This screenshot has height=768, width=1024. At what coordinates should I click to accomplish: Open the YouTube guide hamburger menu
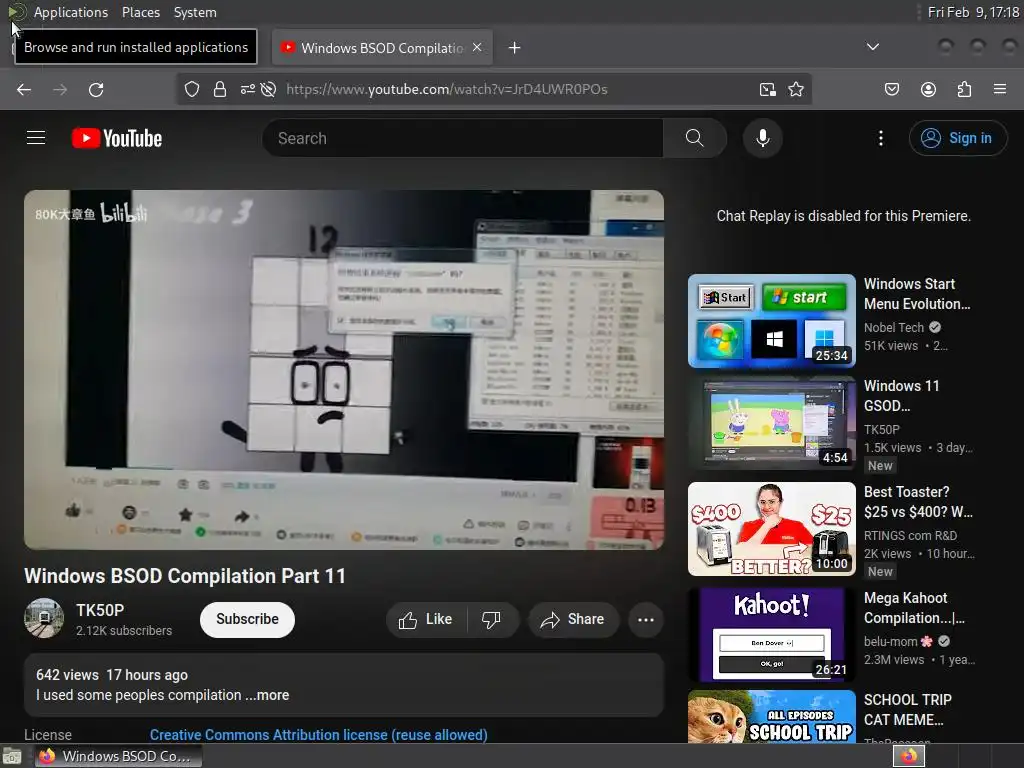tap(36, 138)
